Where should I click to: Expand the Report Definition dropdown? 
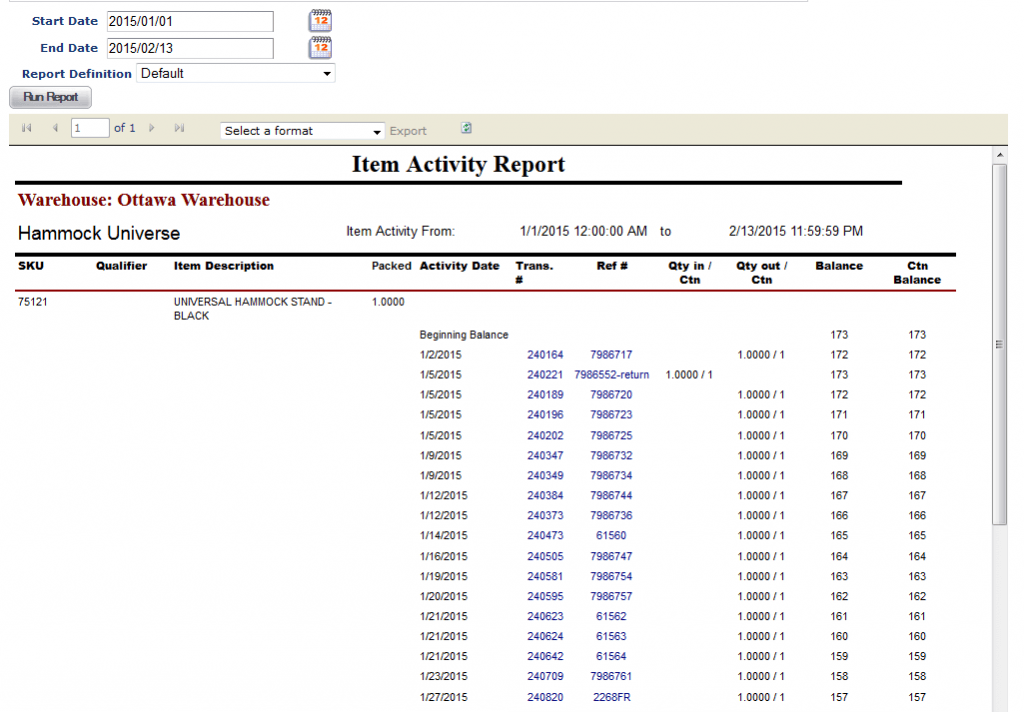point(326,74)
